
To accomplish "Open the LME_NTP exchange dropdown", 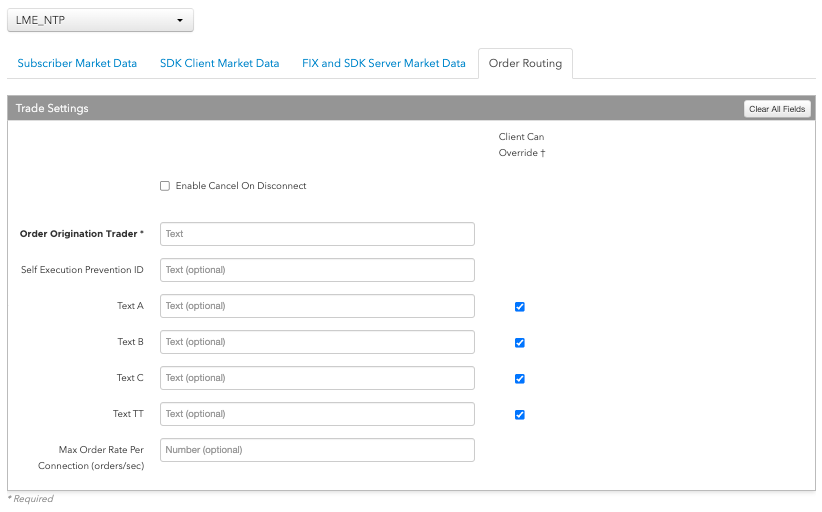I will point(100,20).
